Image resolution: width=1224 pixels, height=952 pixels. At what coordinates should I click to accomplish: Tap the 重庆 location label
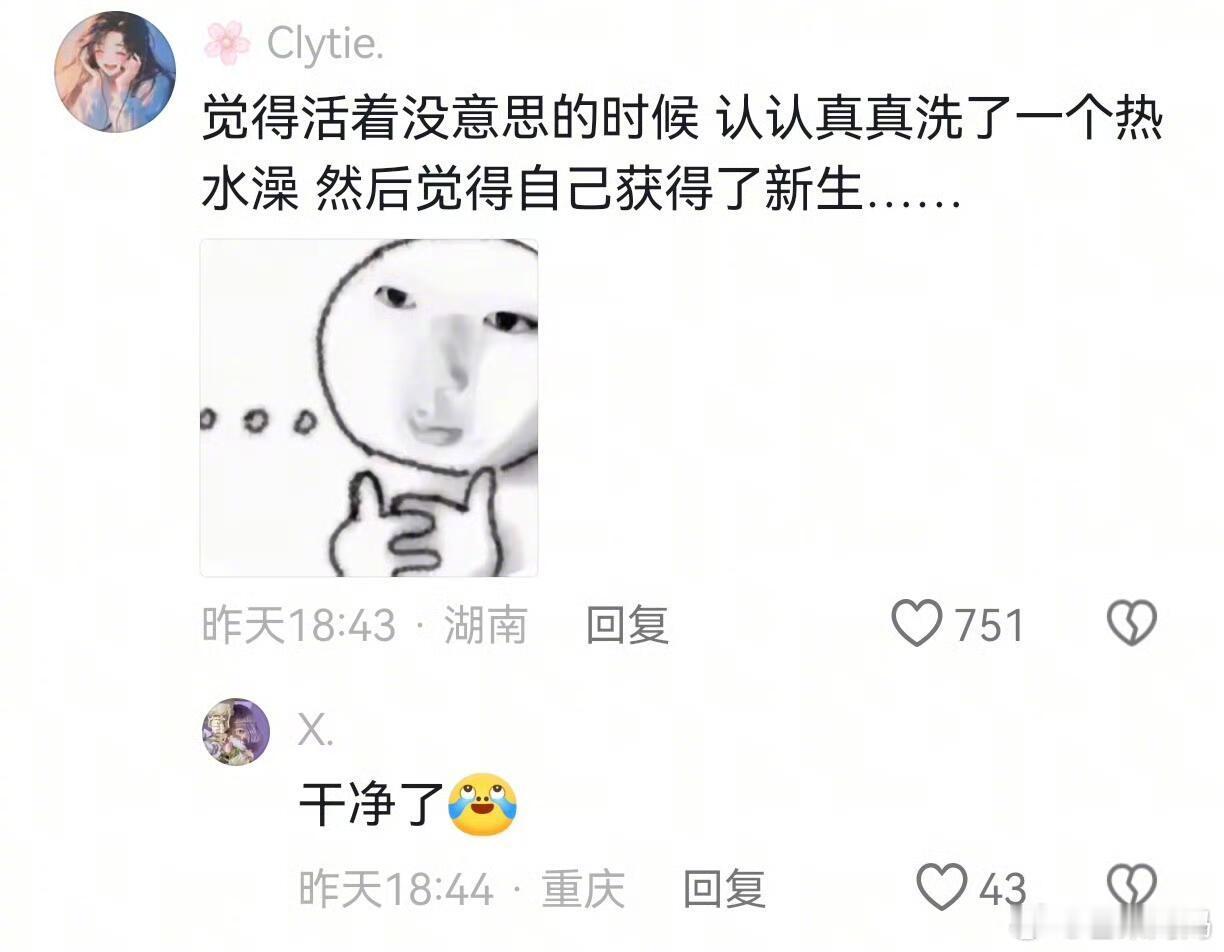(x=583, y=888)
